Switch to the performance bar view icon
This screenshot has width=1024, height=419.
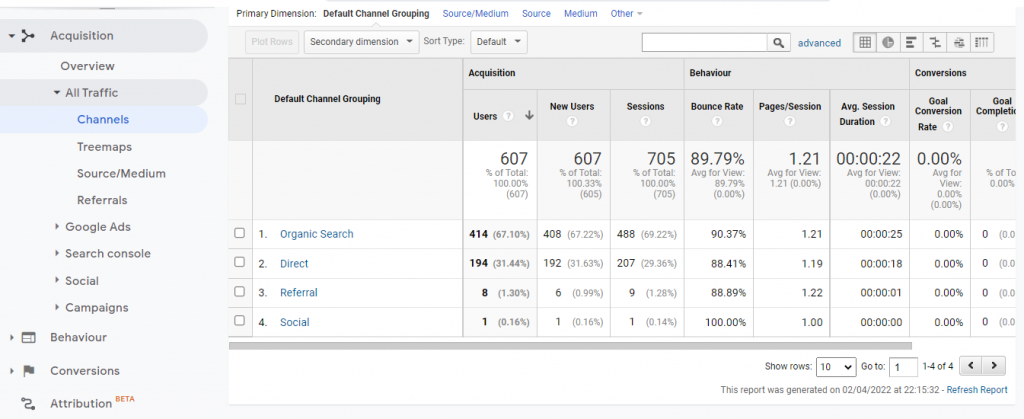(x=911, y=42)
